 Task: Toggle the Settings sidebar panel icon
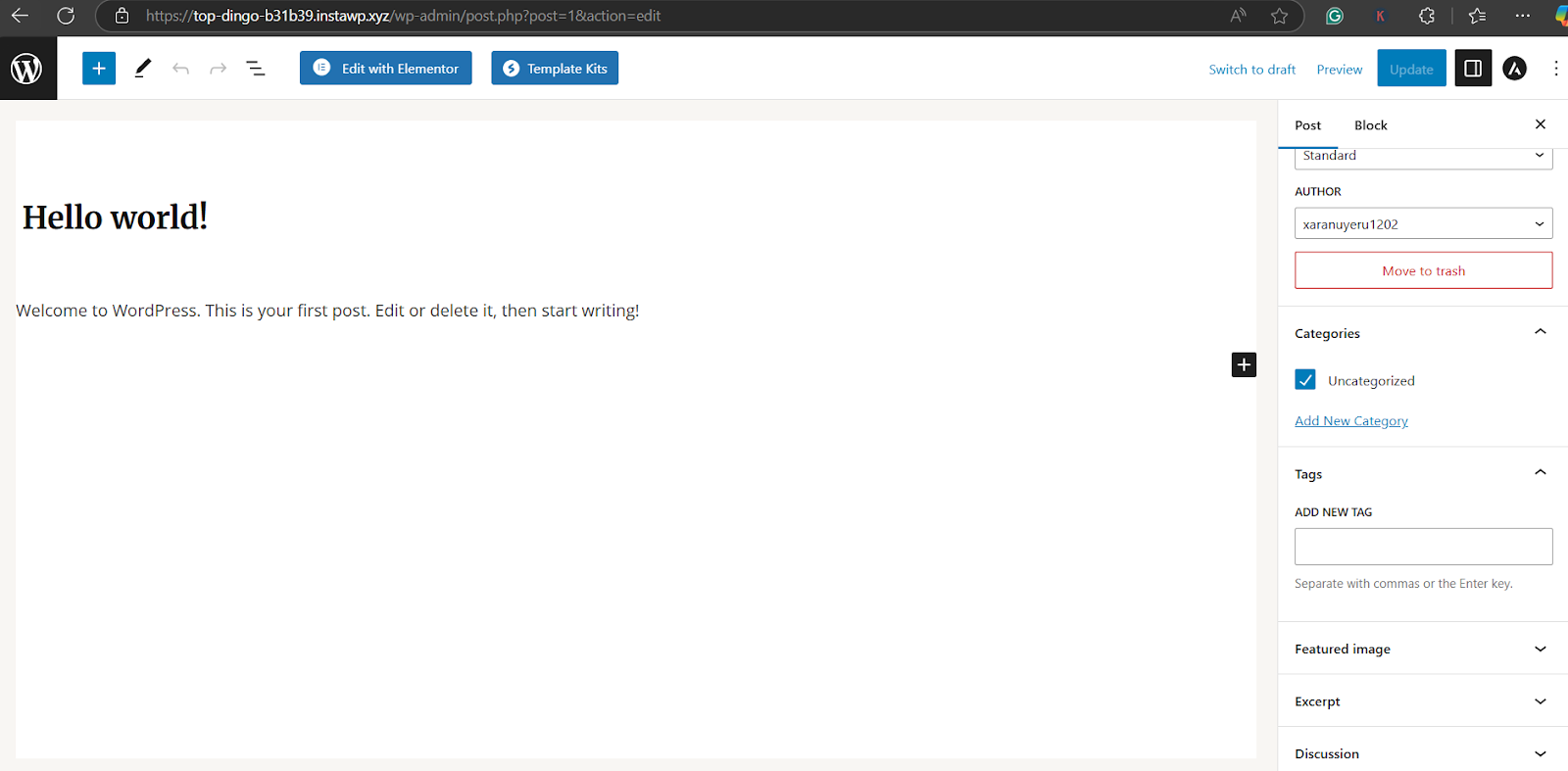point(1473,69)
